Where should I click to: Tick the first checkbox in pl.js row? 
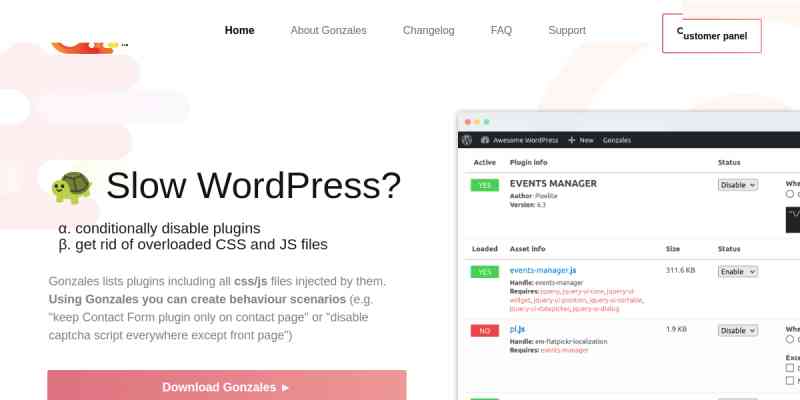[x=790, y=367]
